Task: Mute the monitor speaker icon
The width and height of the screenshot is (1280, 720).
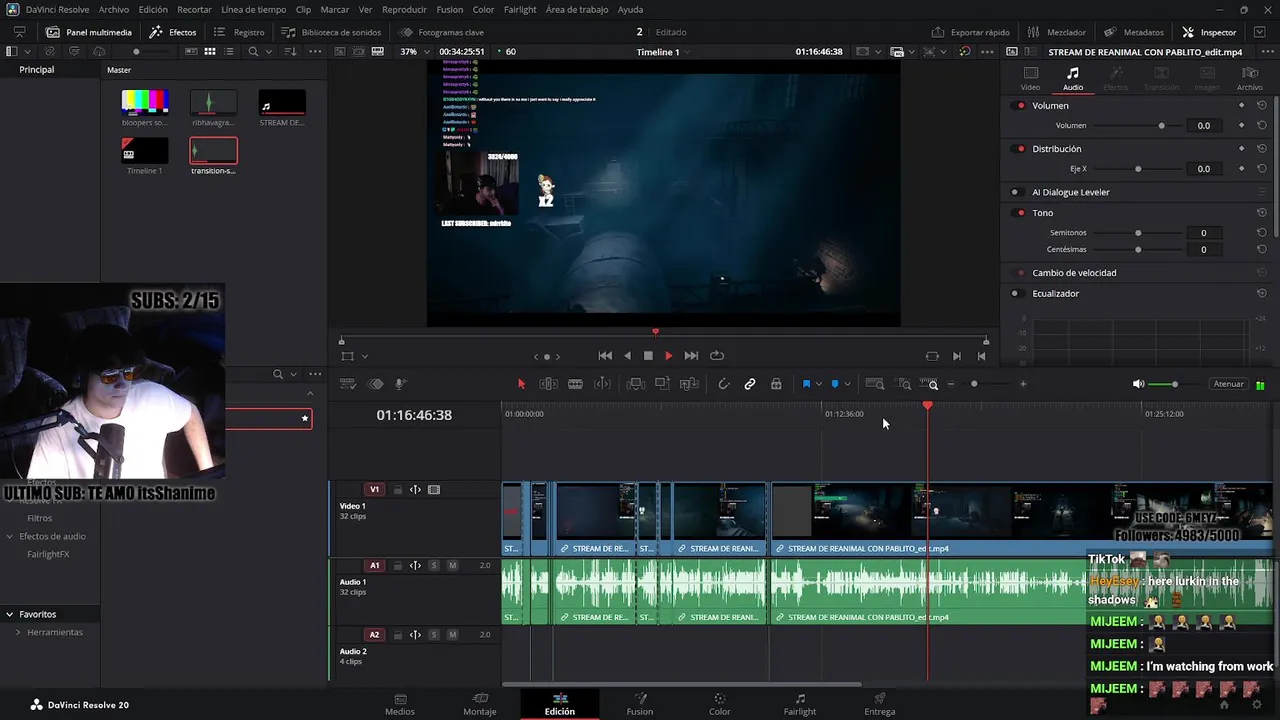Action: [x=1138, y=384]
